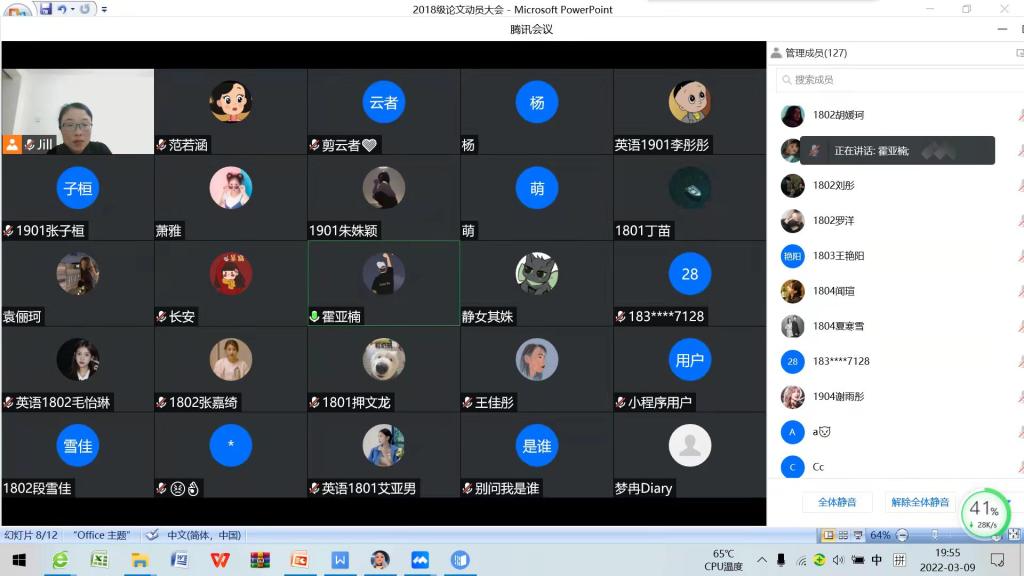Click the 解除全体静音 button
This screenshot has height=576, width=1024.
point(920,502)
